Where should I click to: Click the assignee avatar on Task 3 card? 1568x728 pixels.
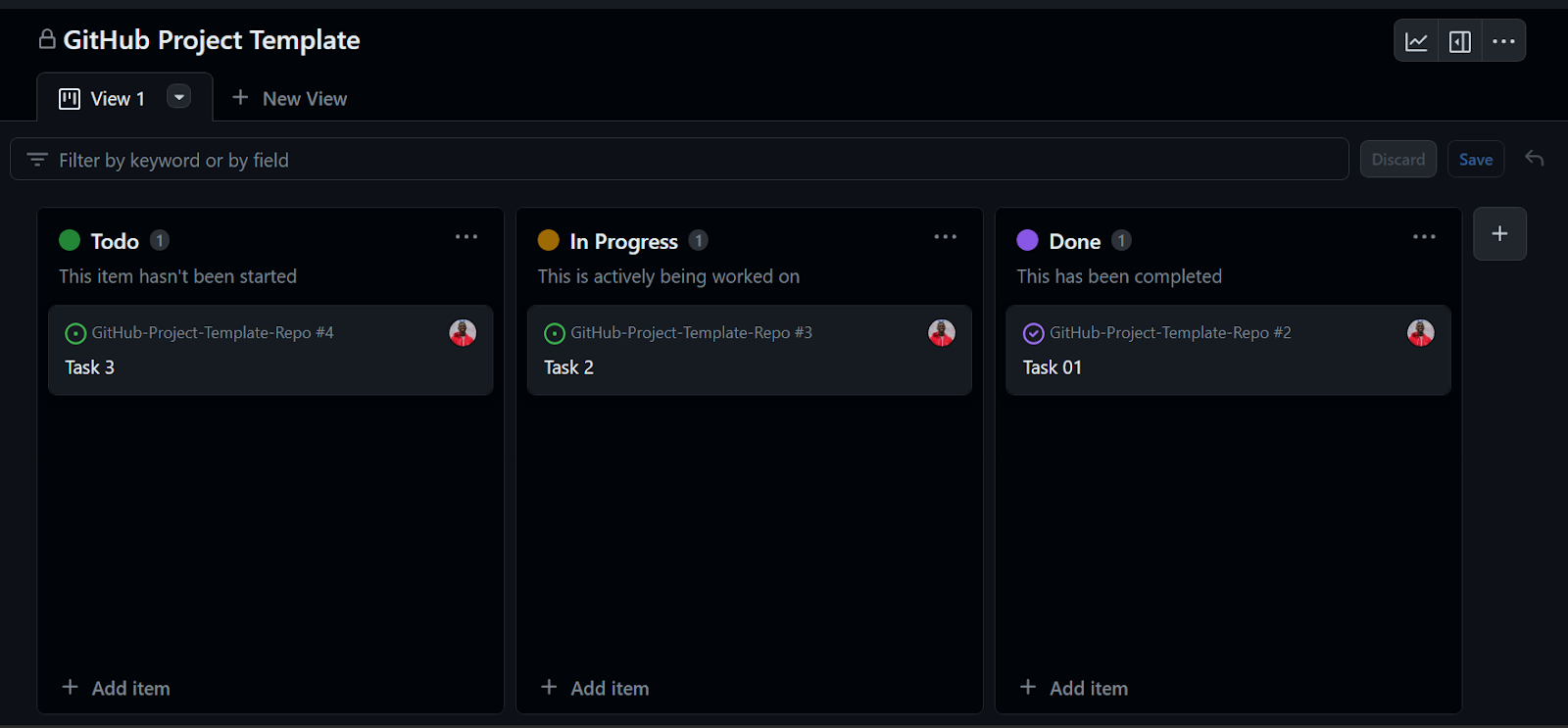pos(463,333)
